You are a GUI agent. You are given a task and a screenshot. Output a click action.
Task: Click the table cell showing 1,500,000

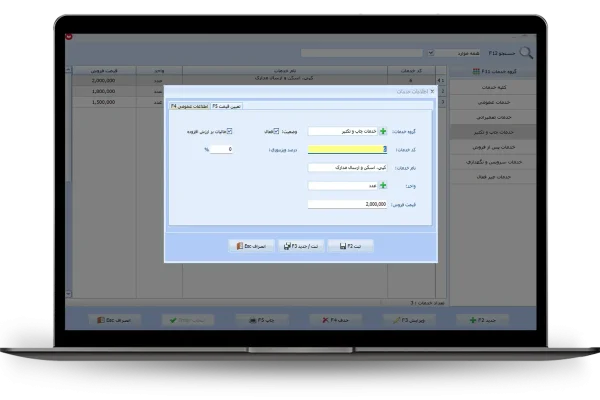pyautogui.click(x=104, y=102)
